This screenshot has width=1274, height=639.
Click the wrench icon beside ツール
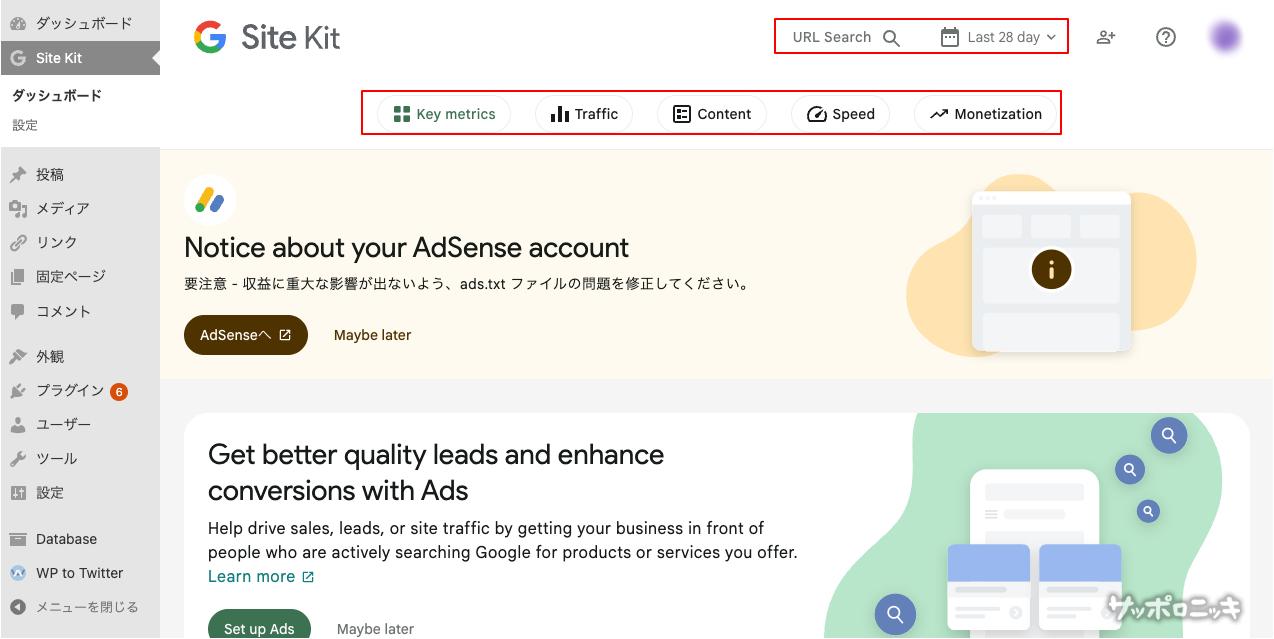[18, 459]
